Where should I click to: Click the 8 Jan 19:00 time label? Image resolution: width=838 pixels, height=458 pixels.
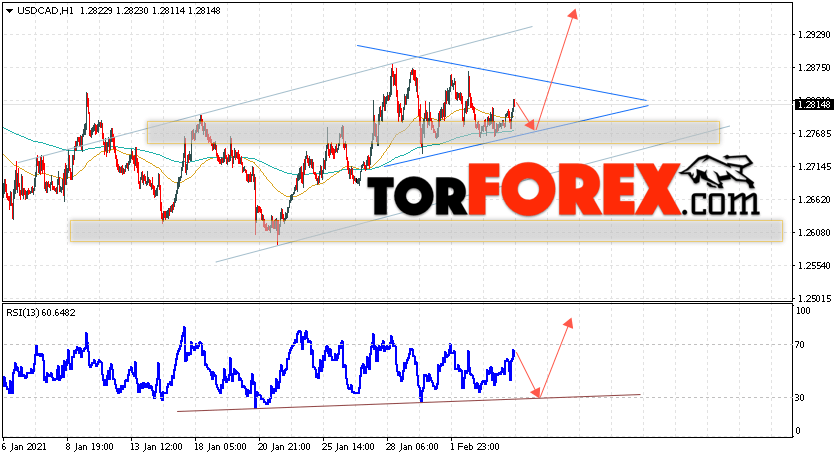click(x=89, y=447)
